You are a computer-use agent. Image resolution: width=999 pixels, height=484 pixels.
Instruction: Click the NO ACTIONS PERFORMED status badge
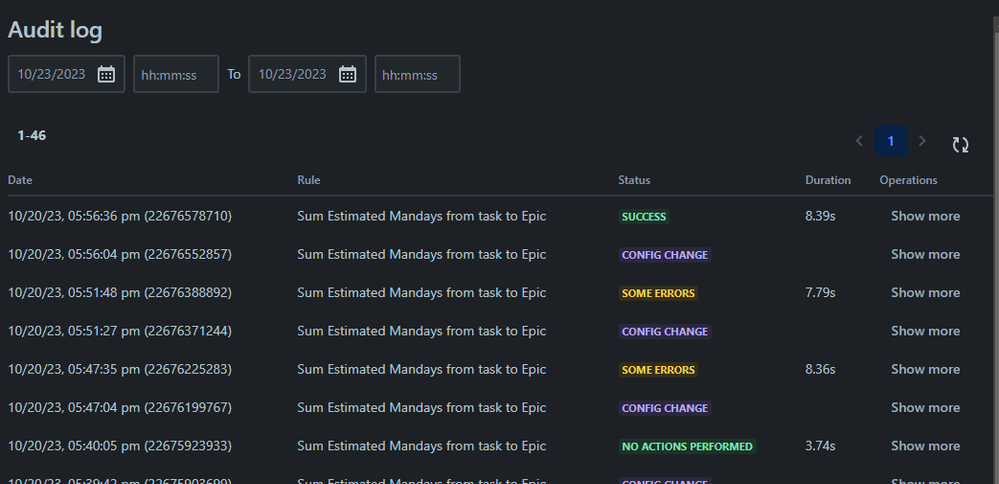coord(687,446)
